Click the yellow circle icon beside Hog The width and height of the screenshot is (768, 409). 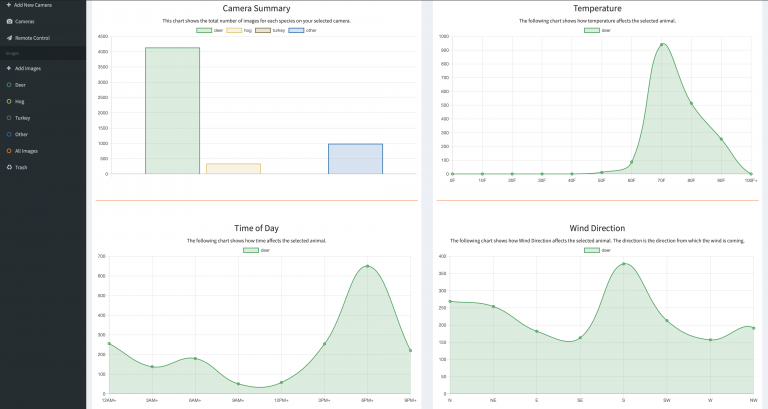(x=8, y=101)
